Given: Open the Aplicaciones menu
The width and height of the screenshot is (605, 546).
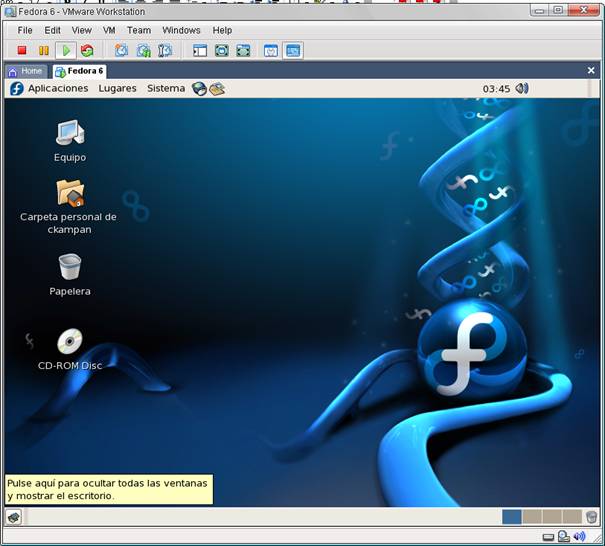Looking at the screenshot, I should pyautogui.click(x=58, y=88).
